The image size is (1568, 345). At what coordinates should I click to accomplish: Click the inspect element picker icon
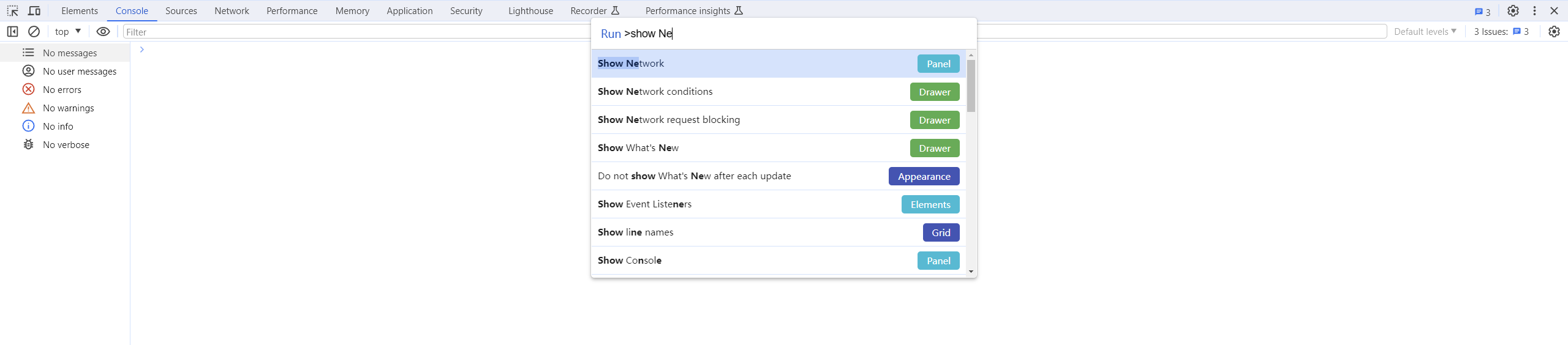pyautogui.click(x=12, y=11)
